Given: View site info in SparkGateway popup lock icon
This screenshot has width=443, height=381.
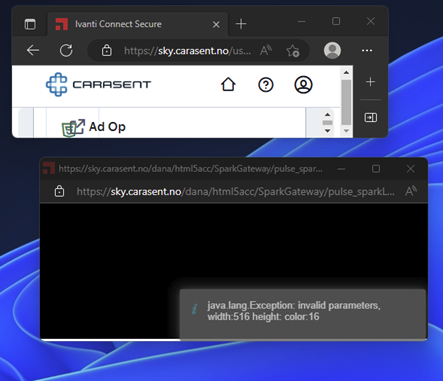Looking at the screenshot, I should (59, 191).
